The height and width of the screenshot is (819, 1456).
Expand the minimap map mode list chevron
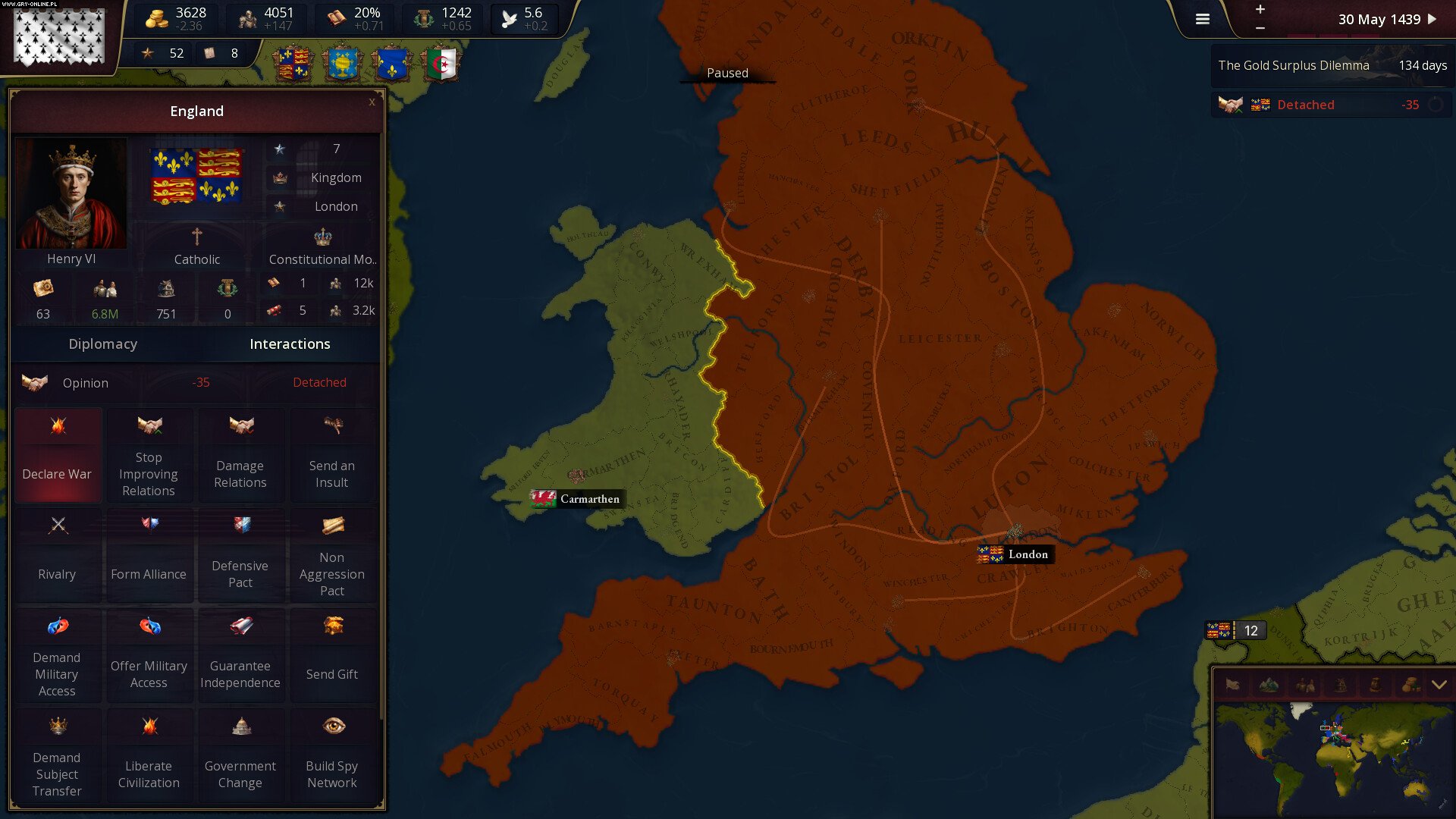(x=1439, y=686)
